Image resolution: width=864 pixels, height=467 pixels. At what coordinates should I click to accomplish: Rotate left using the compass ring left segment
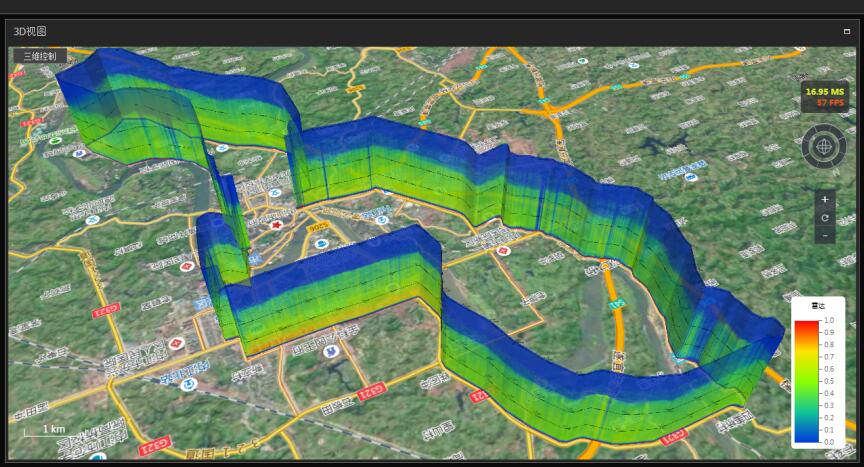tap(806, 147)
